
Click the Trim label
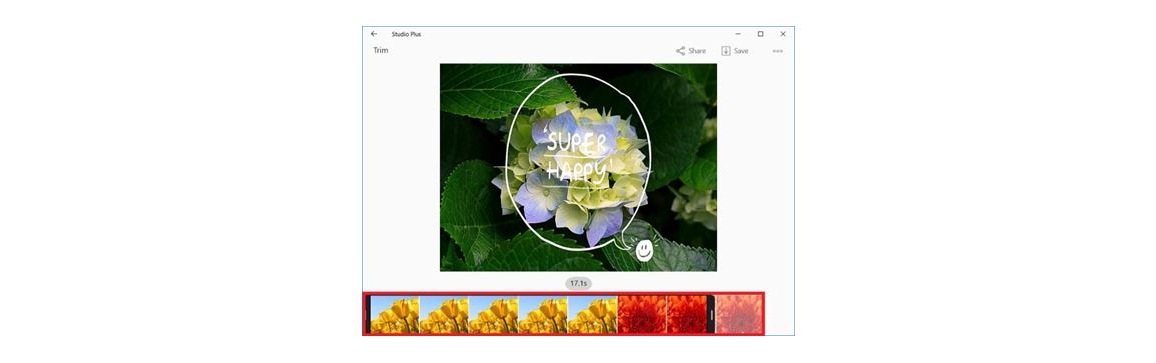(380, 50)
